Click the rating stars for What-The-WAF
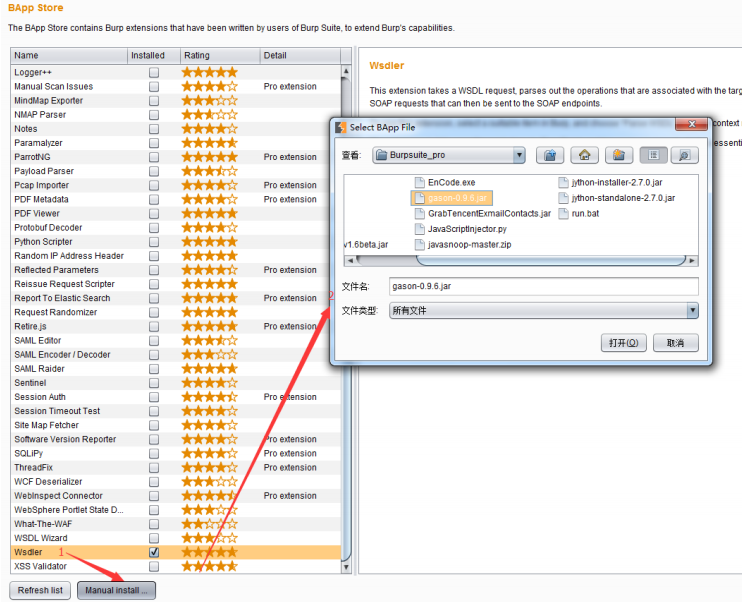The height and width of the screenshot is (602, 742). pyautogui.click(x=210, y=524)
